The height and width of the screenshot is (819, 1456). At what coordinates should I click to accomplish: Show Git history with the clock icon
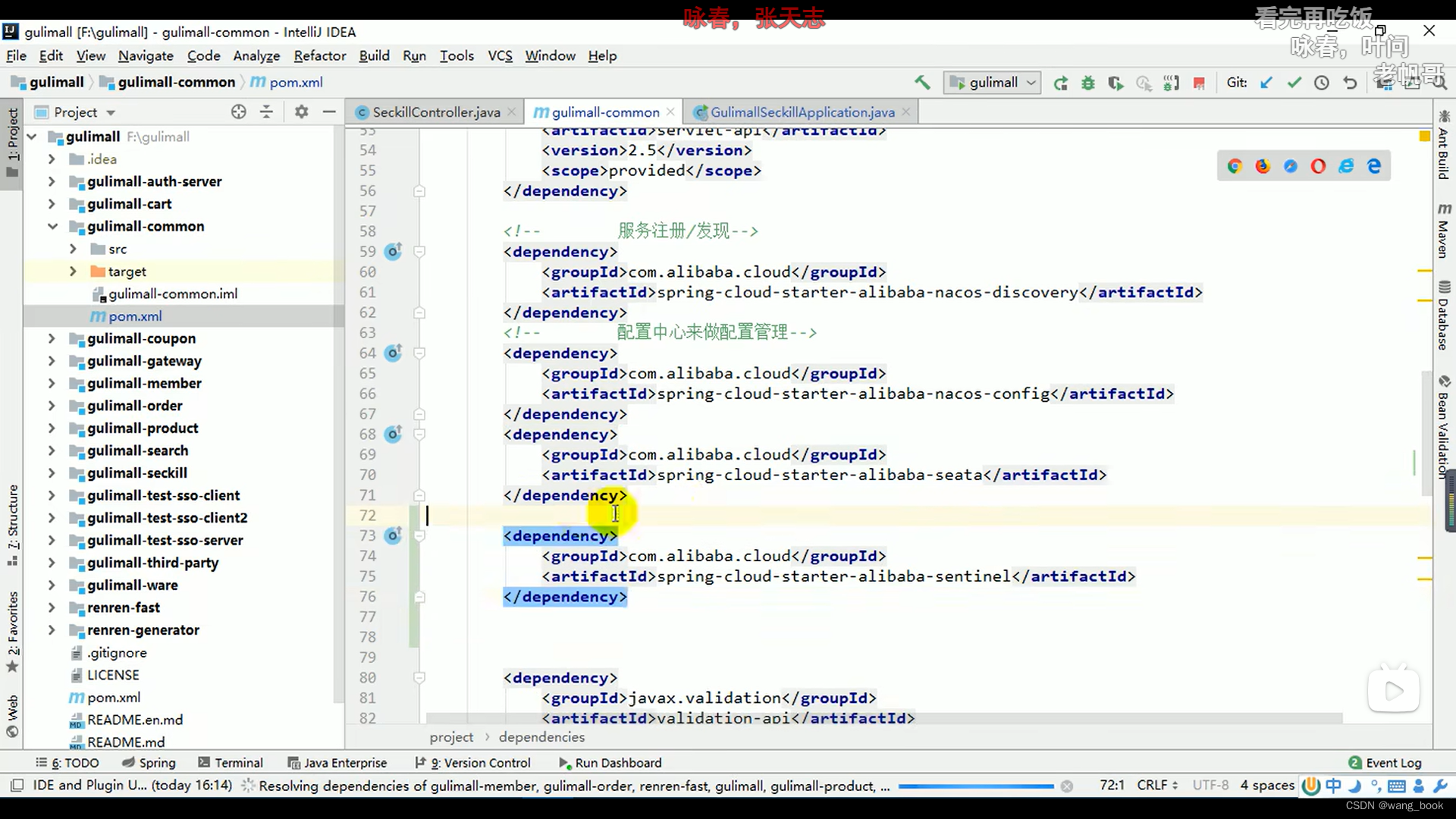[1322, 83]
